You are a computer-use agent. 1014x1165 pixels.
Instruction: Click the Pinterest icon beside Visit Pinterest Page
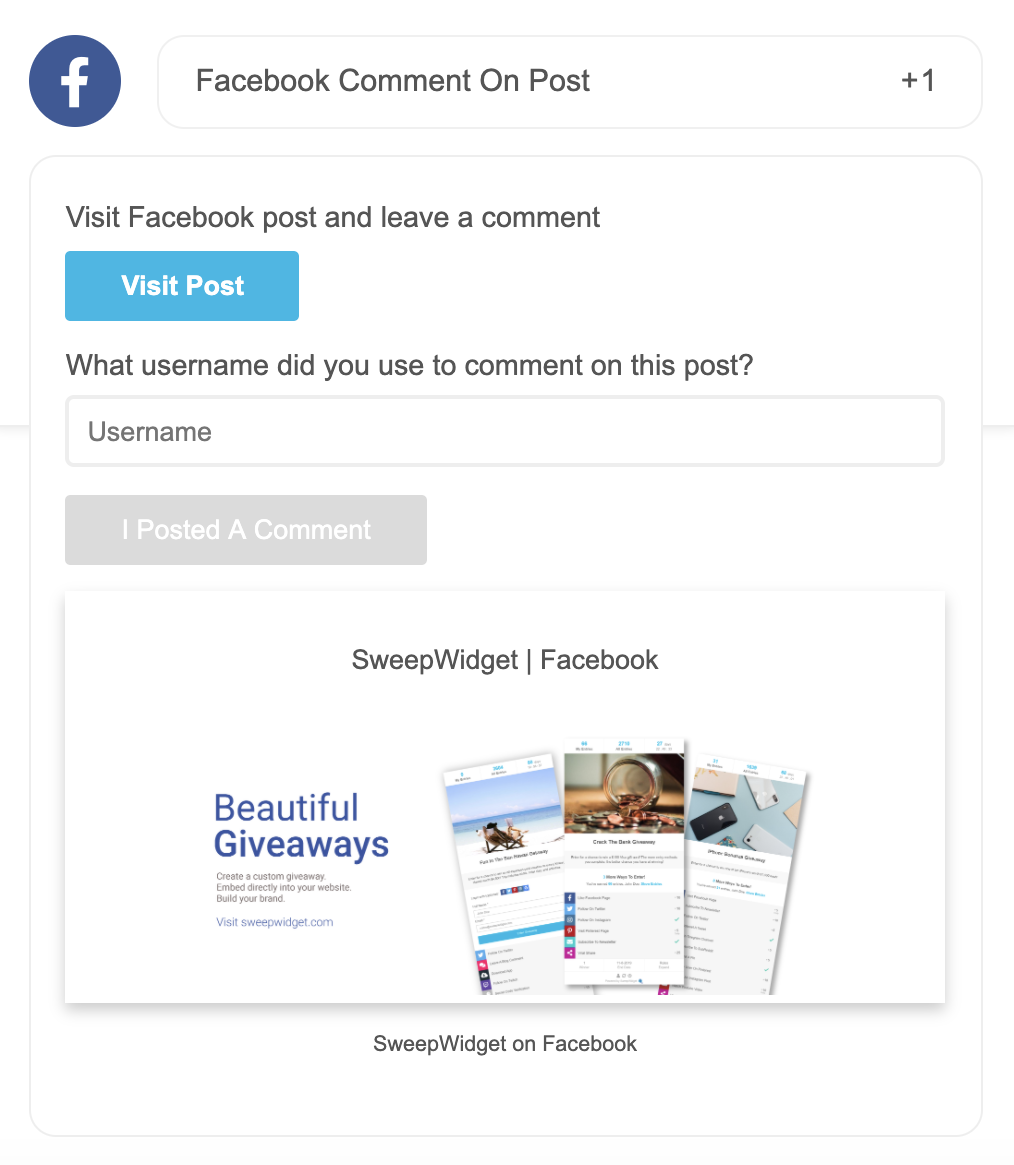tap(569, 931)
